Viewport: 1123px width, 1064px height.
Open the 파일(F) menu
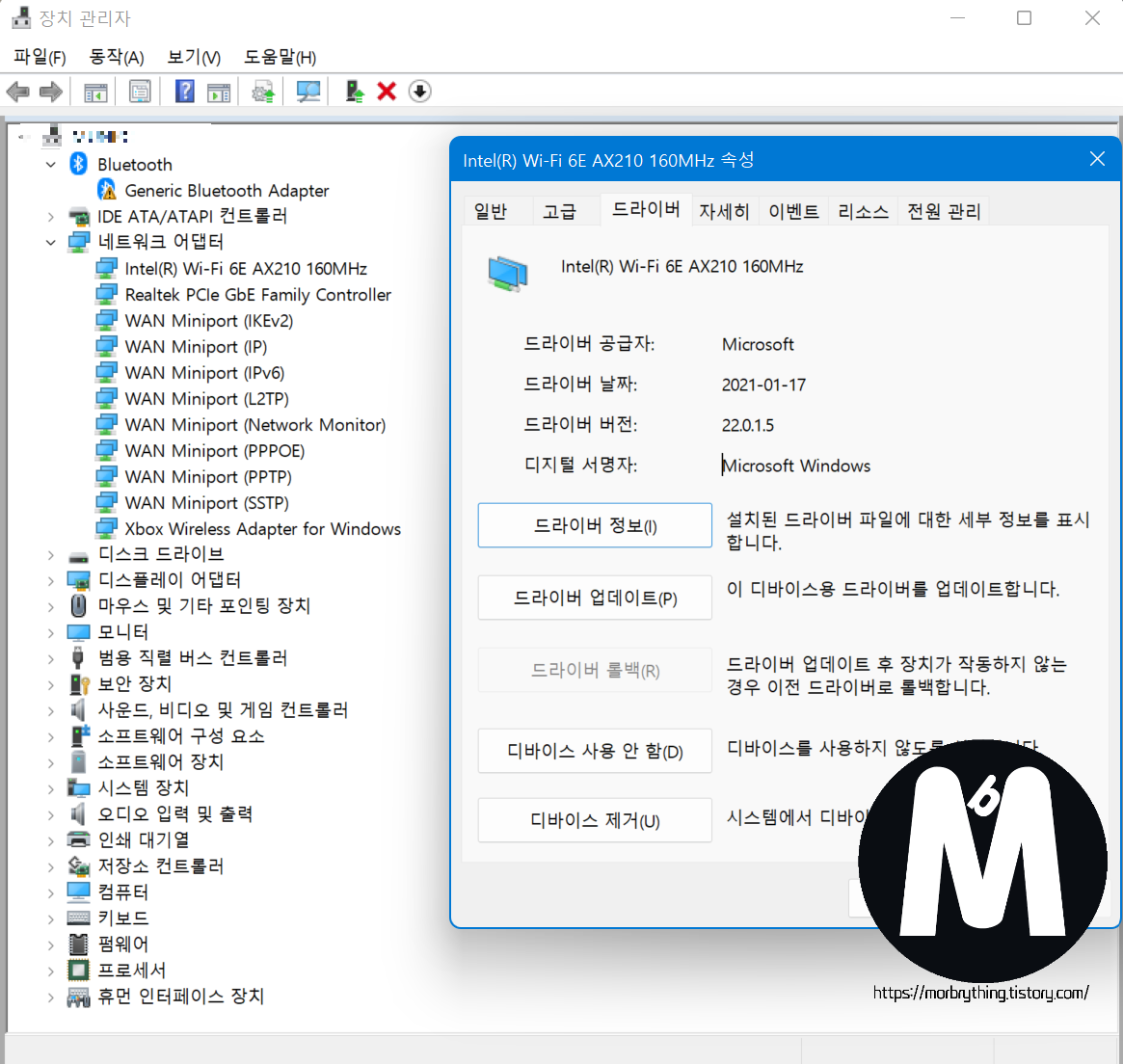[40, 57]
